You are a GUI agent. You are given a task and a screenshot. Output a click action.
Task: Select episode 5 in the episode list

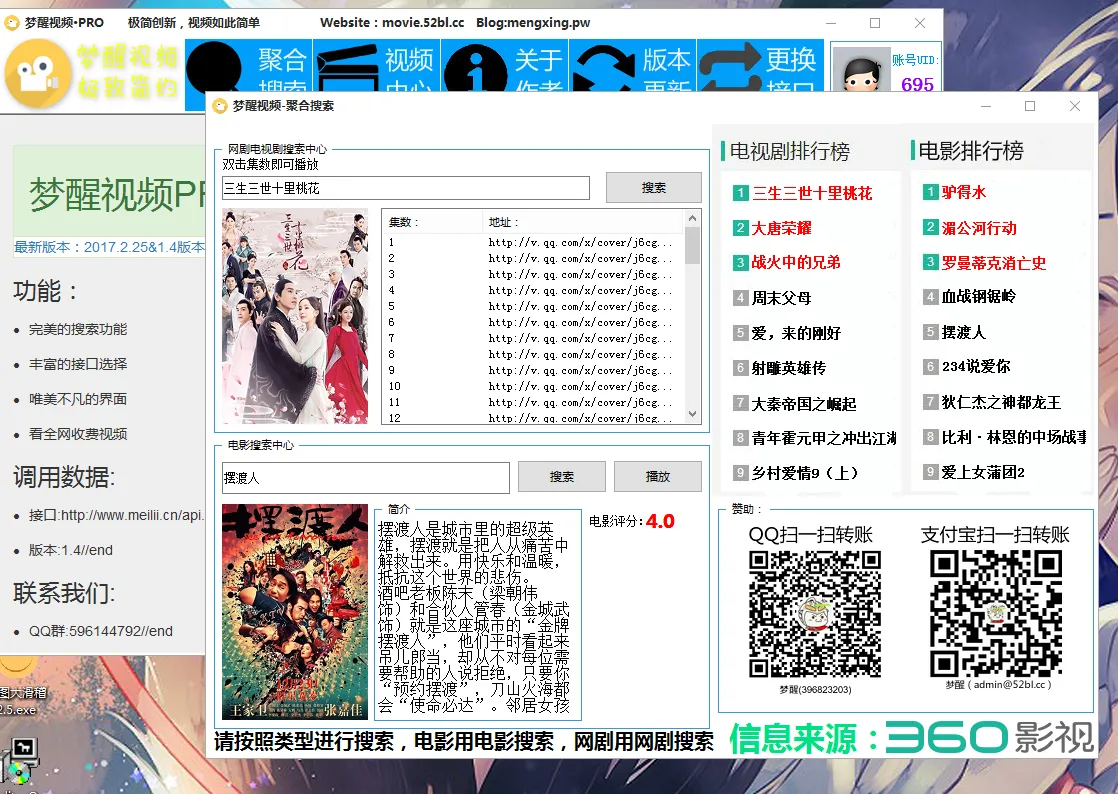click(x=393, y=306)
